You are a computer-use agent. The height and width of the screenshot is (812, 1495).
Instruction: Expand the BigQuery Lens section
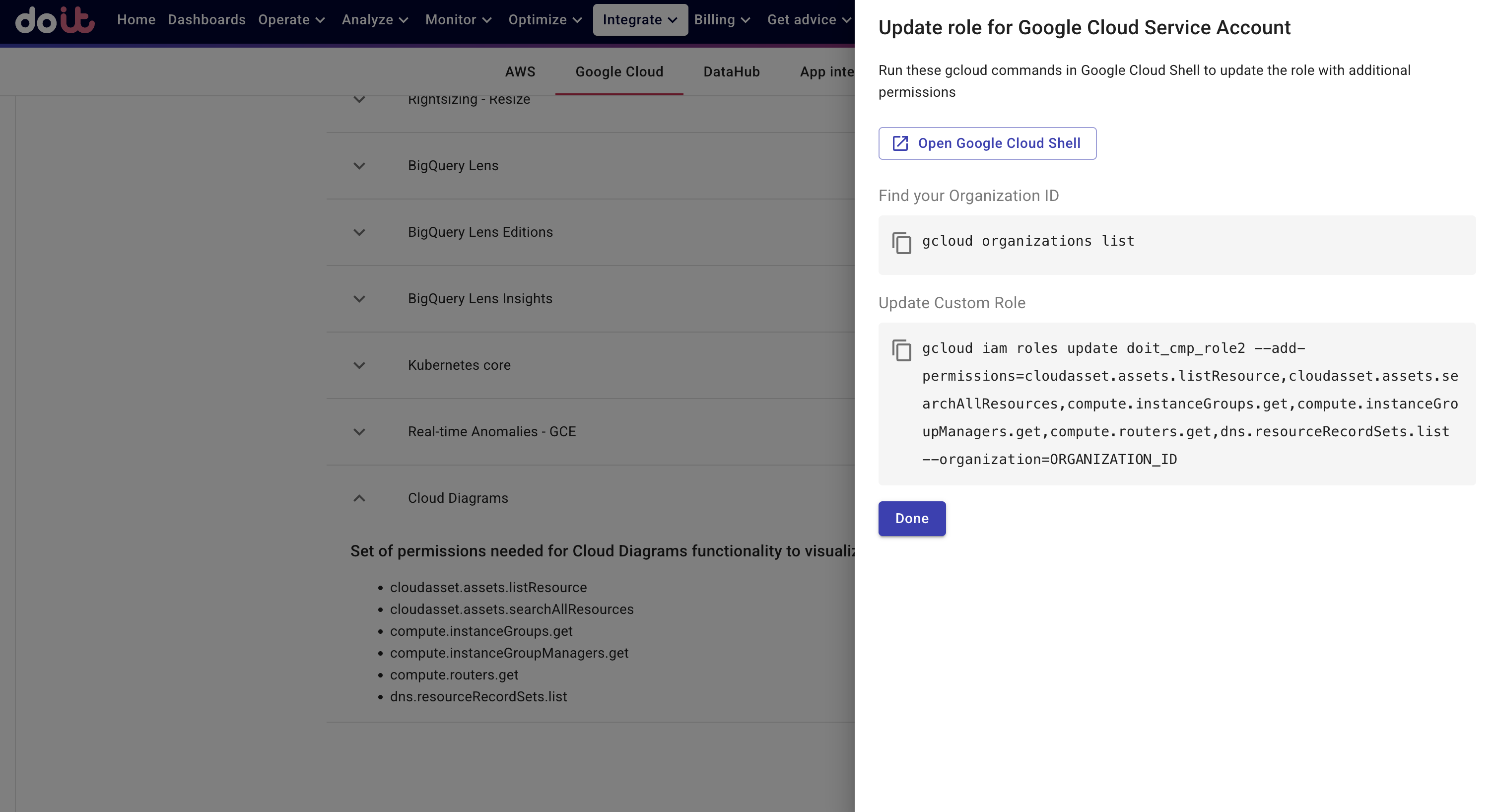tap(359, 166)
